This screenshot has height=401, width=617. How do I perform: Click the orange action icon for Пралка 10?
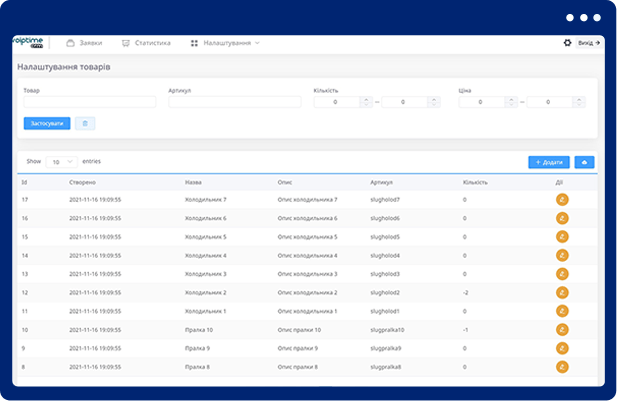pyautogui.click(x=562, y=330)
